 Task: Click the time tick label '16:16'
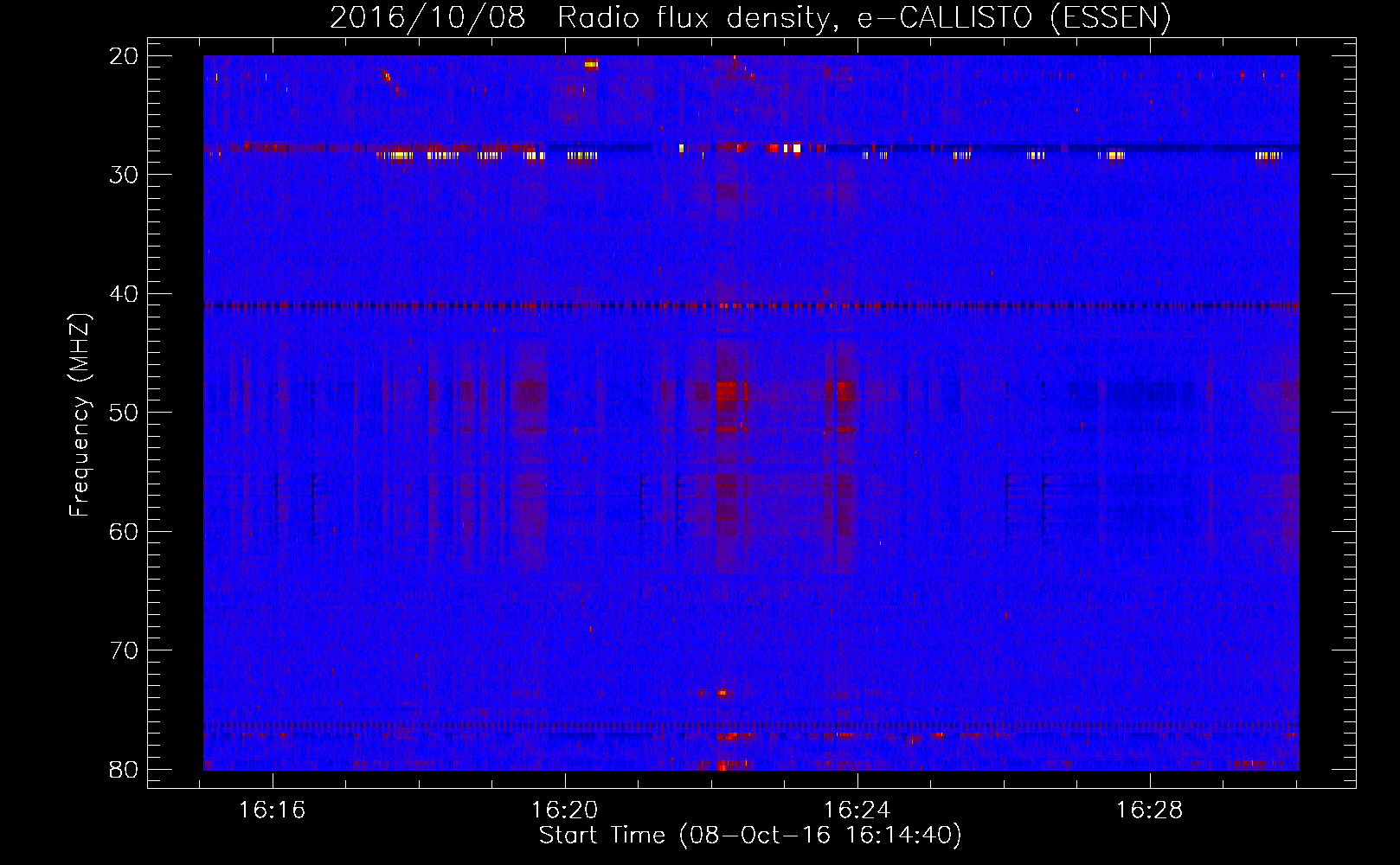point(273,810)
